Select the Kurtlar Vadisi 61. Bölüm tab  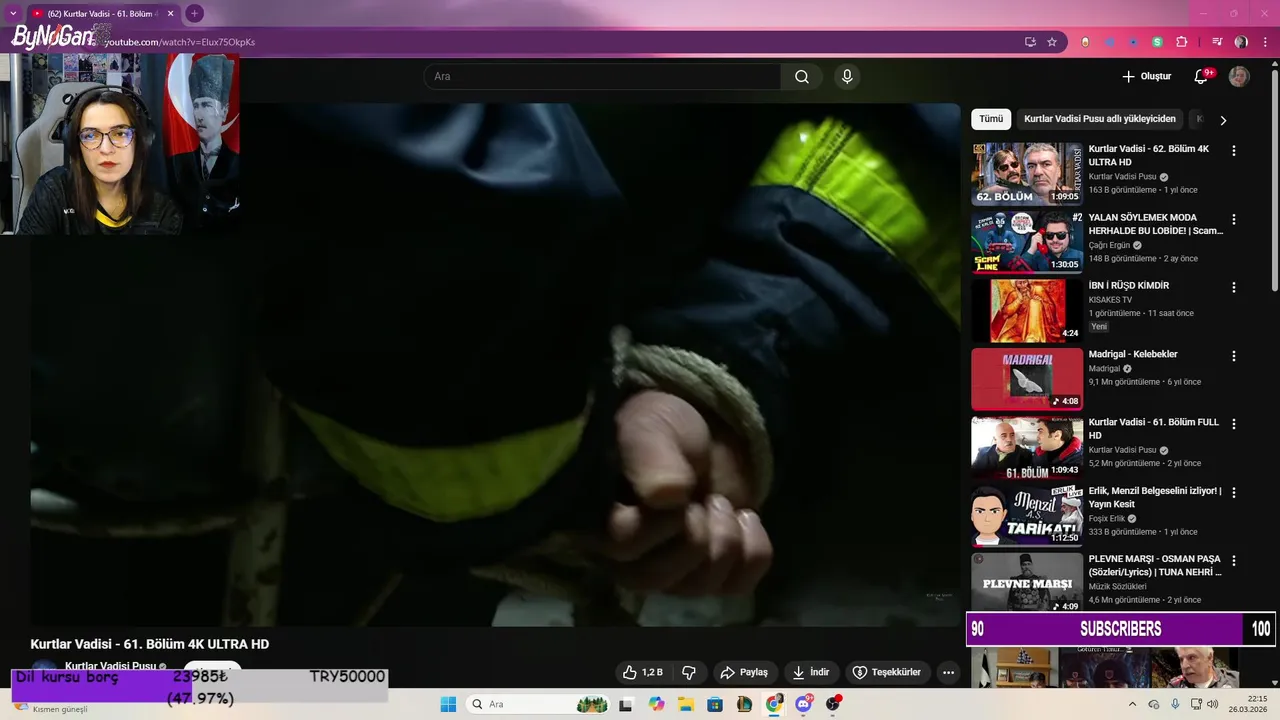(x=102, y=13)
